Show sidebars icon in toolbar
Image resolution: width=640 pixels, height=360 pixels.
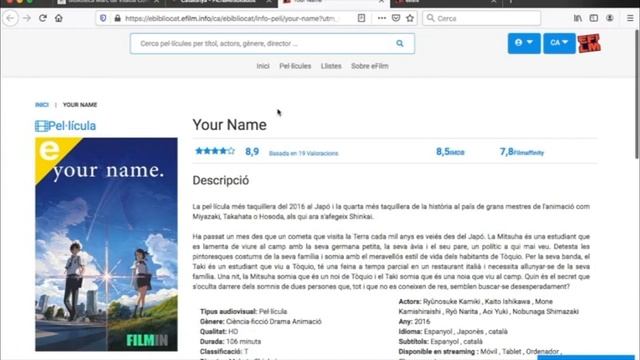tap(594, 18)
